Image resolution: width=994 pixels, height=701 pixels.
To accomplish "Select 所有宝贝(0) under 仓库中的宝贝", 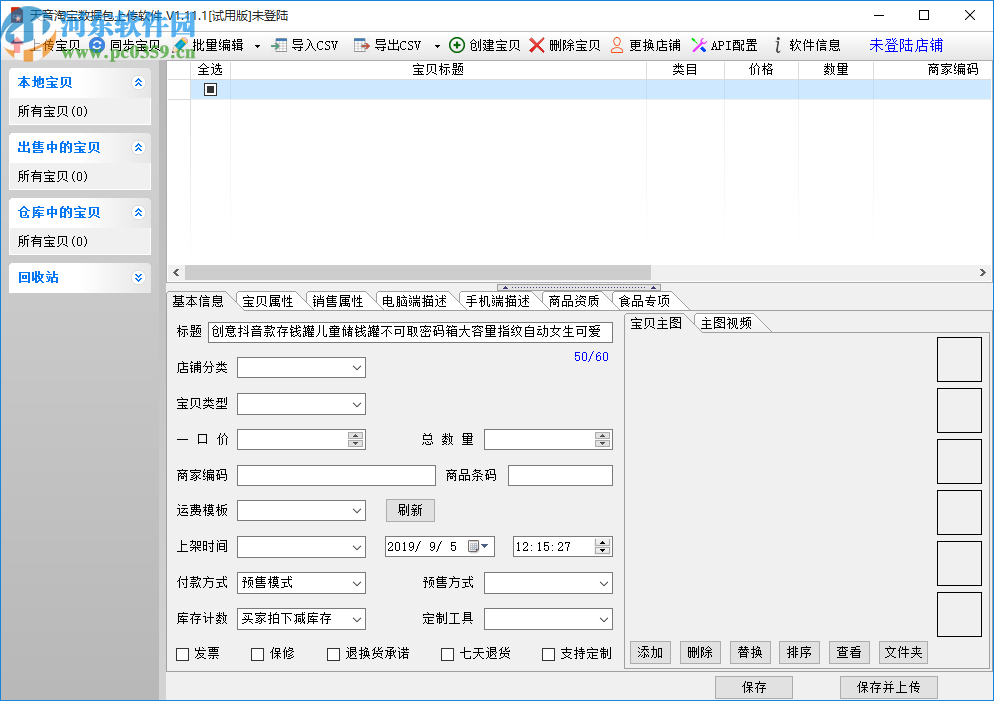I will click(53, 241).
